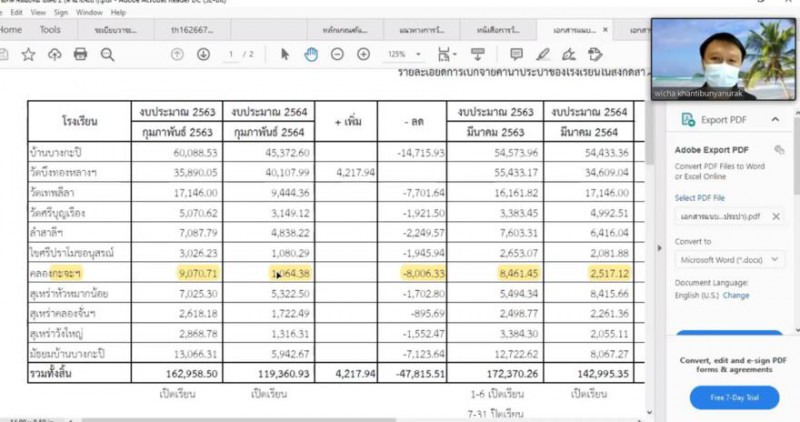Image resolution: width=800 pixels, height=422 pixels.
Task: Go to the previous page arrow
Action: [x=177, y=54]
